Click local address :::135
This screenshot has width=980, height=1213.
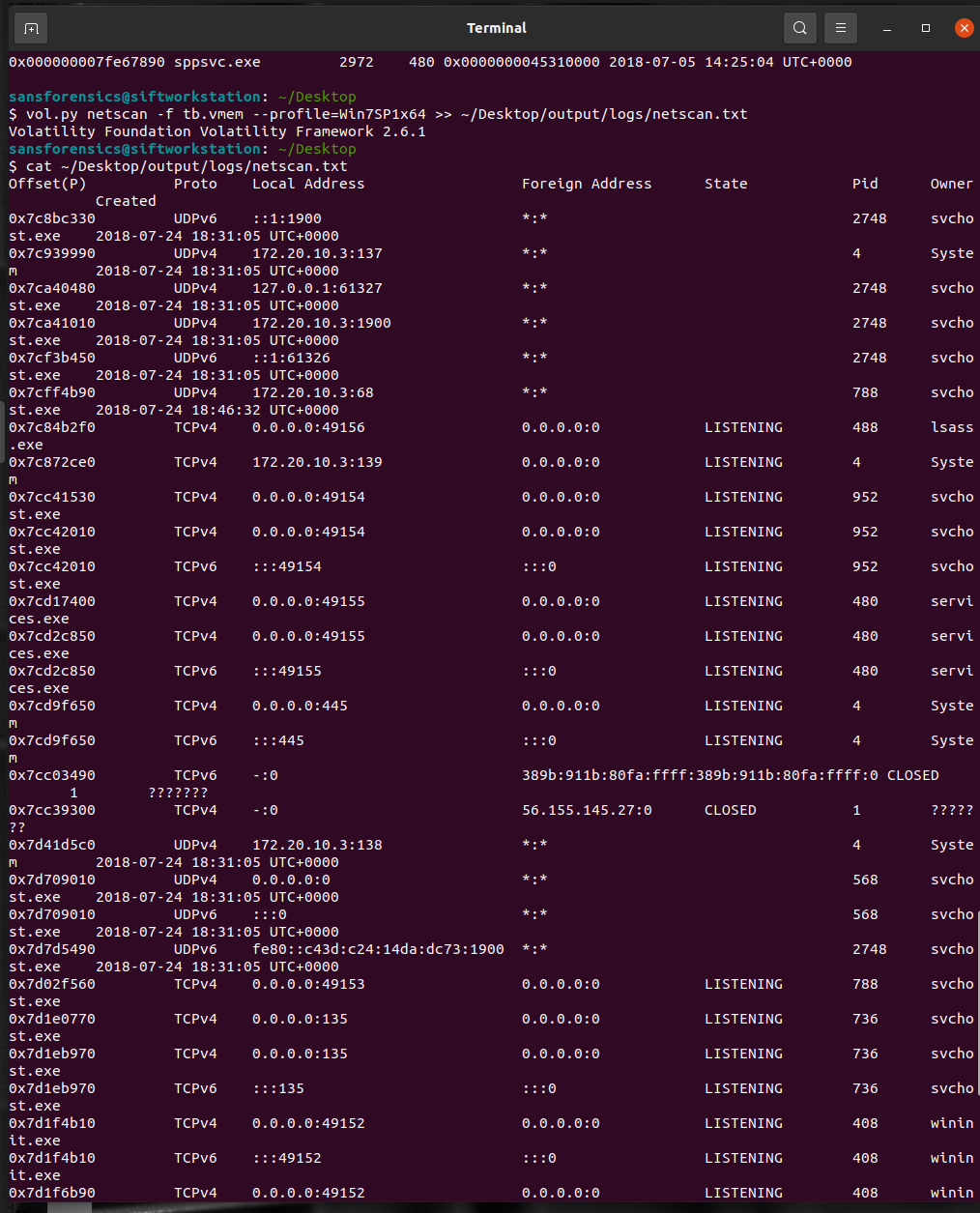pos(278,1088)
